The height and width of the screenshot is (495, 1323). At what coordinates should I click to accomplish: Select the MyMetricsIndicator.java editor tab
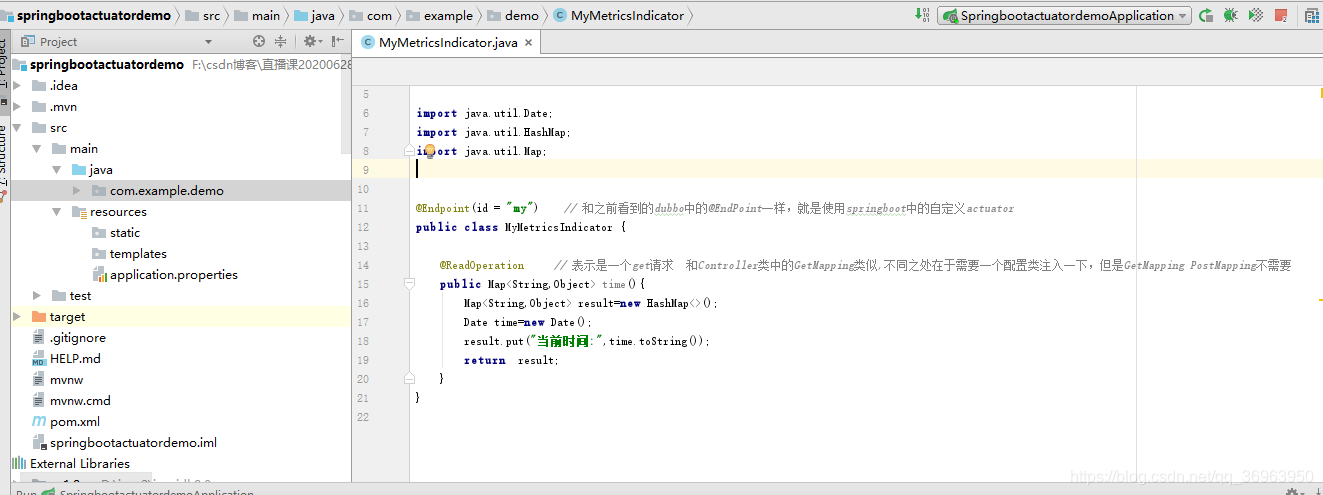[x=448, y=42]
